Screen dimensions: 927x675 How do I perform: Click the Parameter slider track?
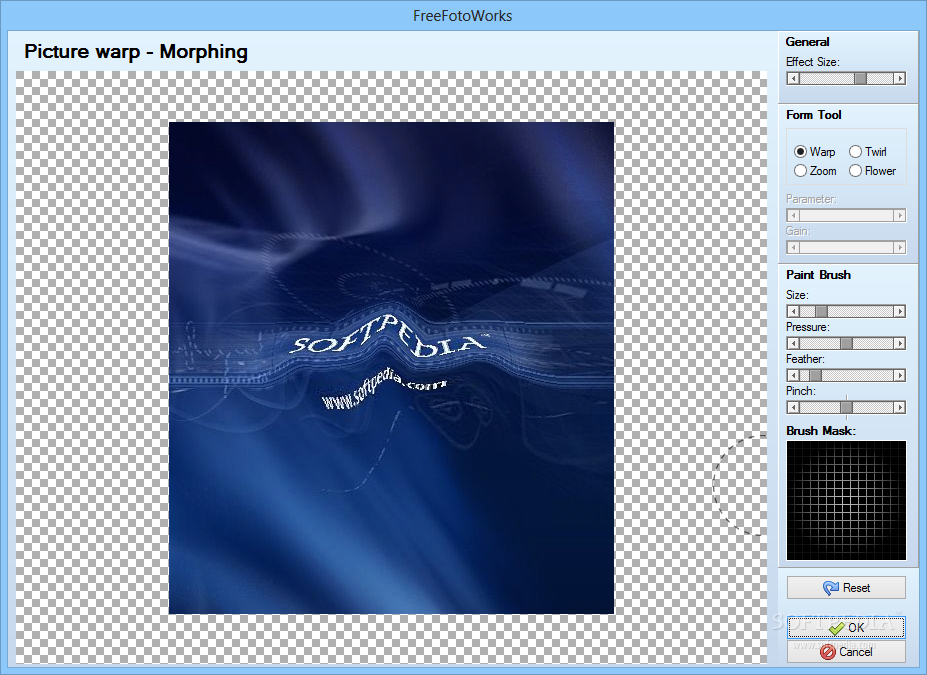(x=846, y=216)
